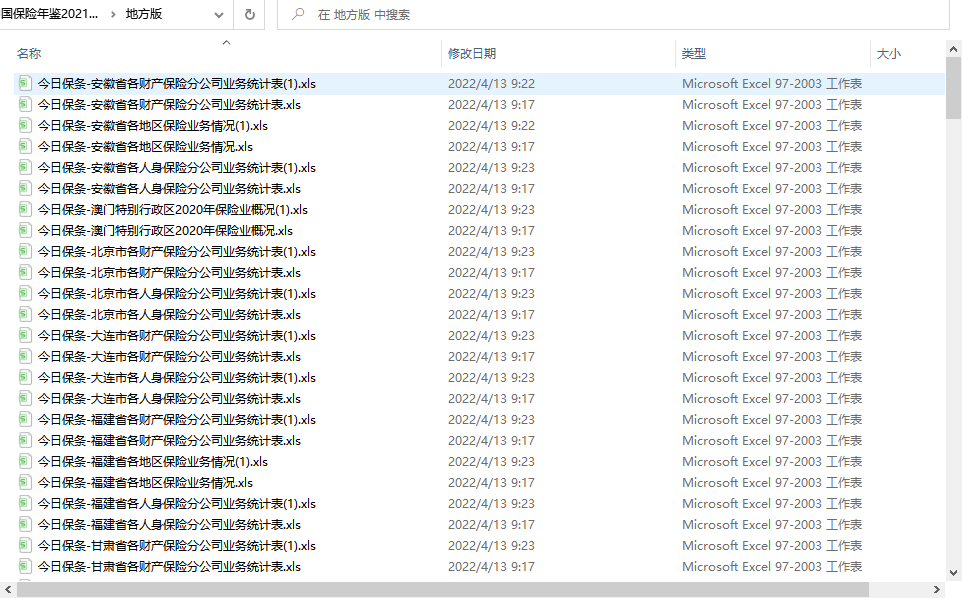Click type cell of 大连市各人身保险分公司业务统计表.xls row
Image resolution: width=962 pixels, height=598 pixels.
click(772, 399)
